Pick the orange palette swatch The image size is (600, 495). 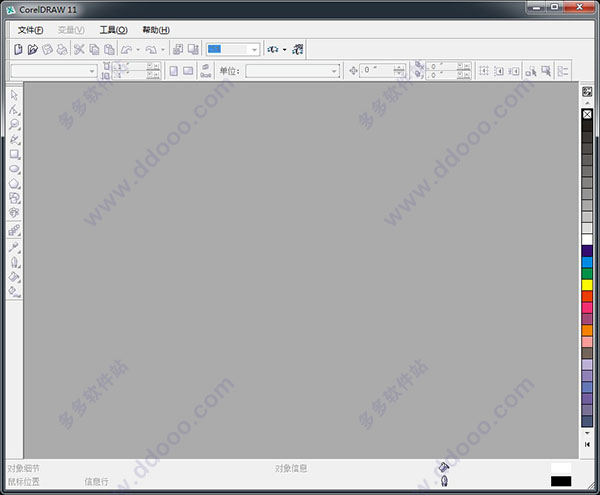click(587, 330)
